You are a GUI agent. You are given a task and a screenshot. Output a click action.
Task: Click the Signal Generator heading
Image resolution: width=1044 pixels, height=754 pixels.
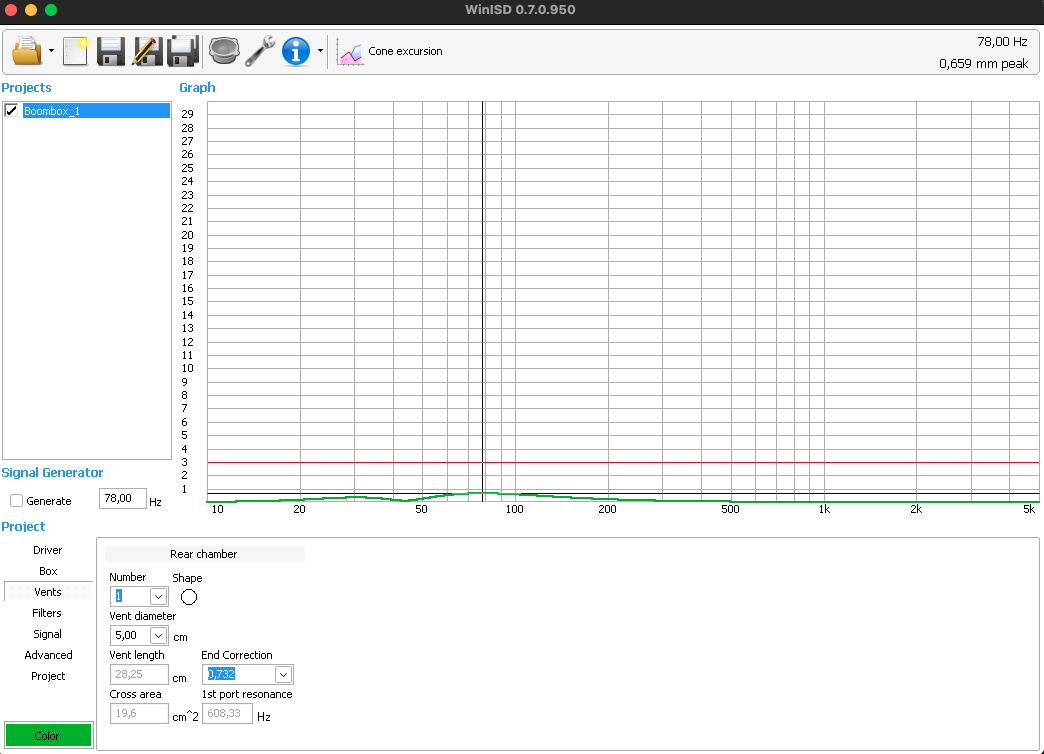[x=53, y=472]
